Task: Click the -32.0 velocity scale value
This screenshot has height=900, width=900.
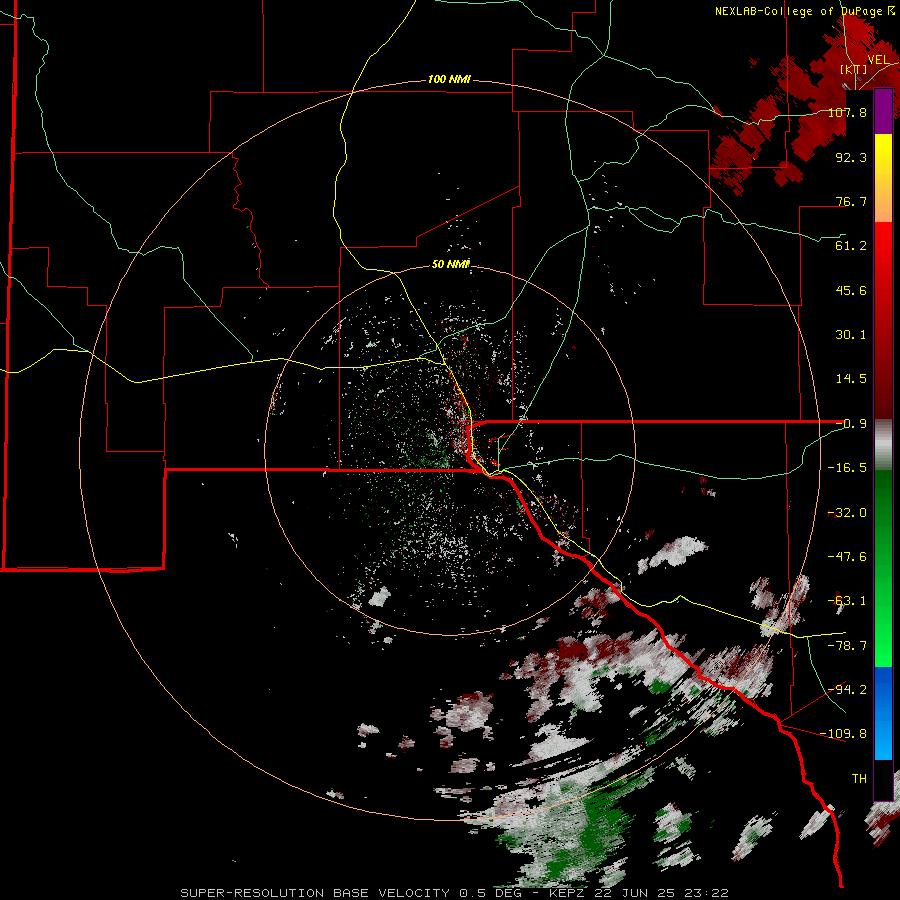Action: click(x=847, y=513)
